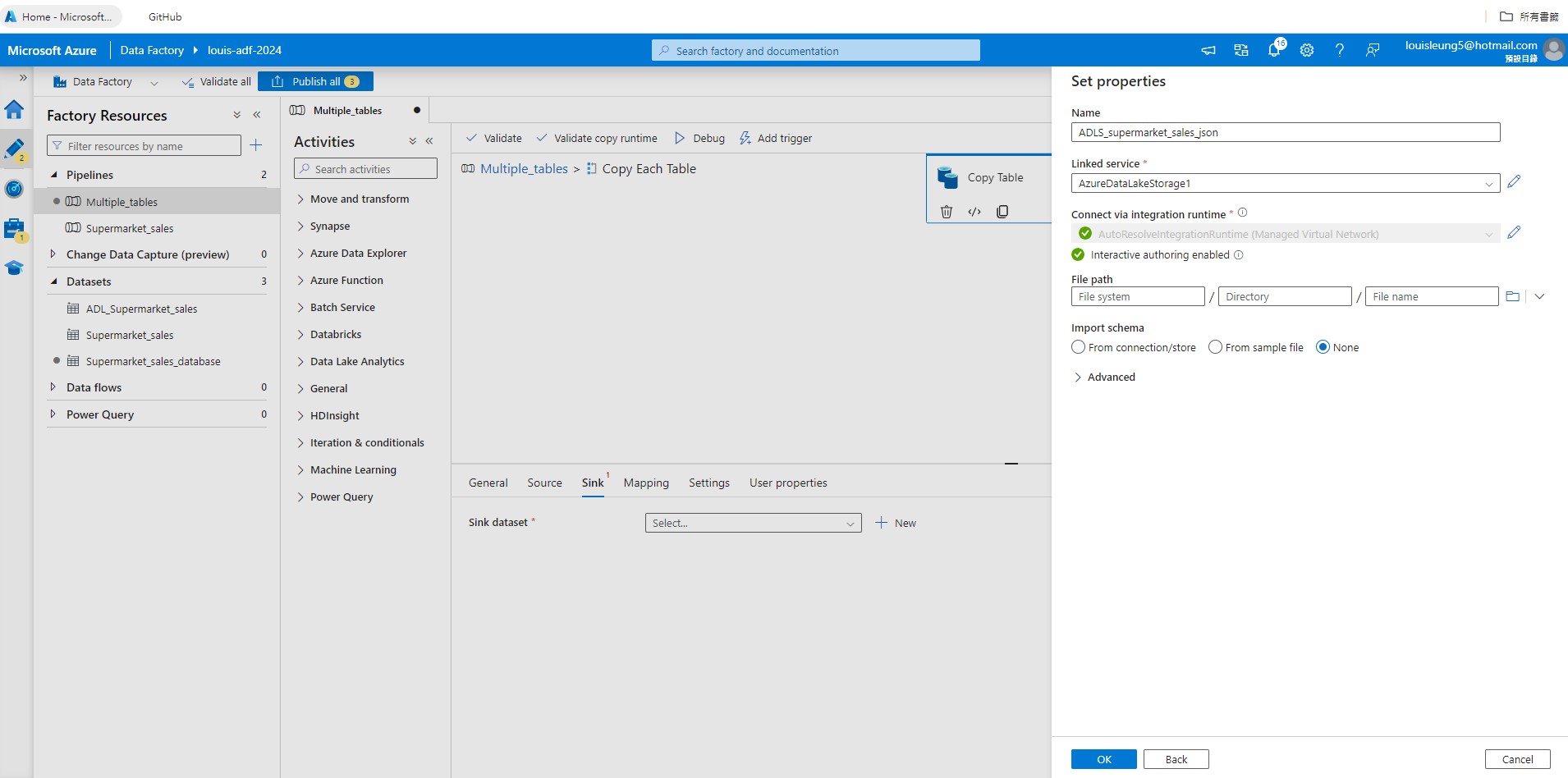The image size is (1568, 778).
Task: Switch to the GitHub browser tab
Action: [x=164, y=16]
